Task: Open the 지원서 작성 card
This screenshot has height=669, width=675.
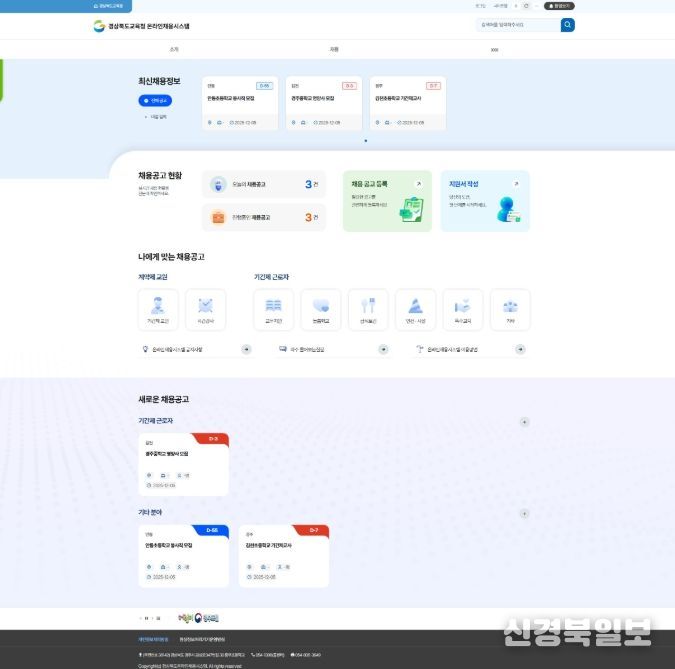Action: tap(485, 200)
